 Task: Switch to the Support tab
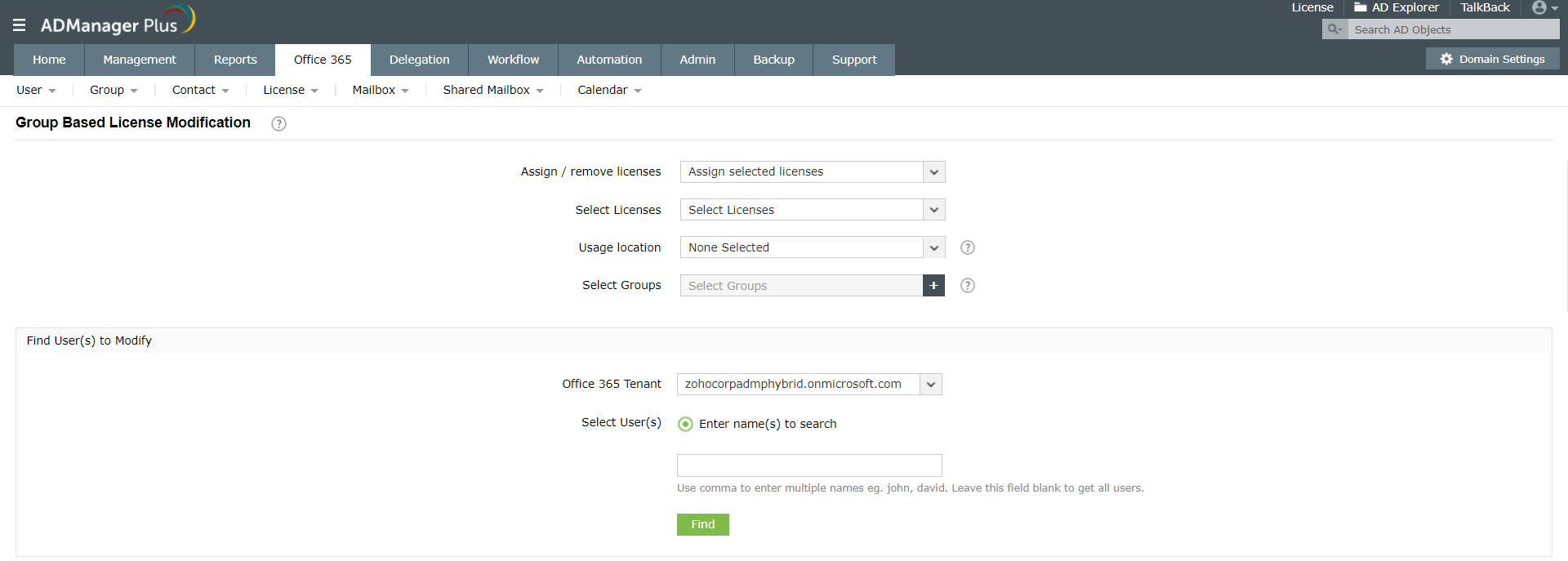[x=854, y=60]
